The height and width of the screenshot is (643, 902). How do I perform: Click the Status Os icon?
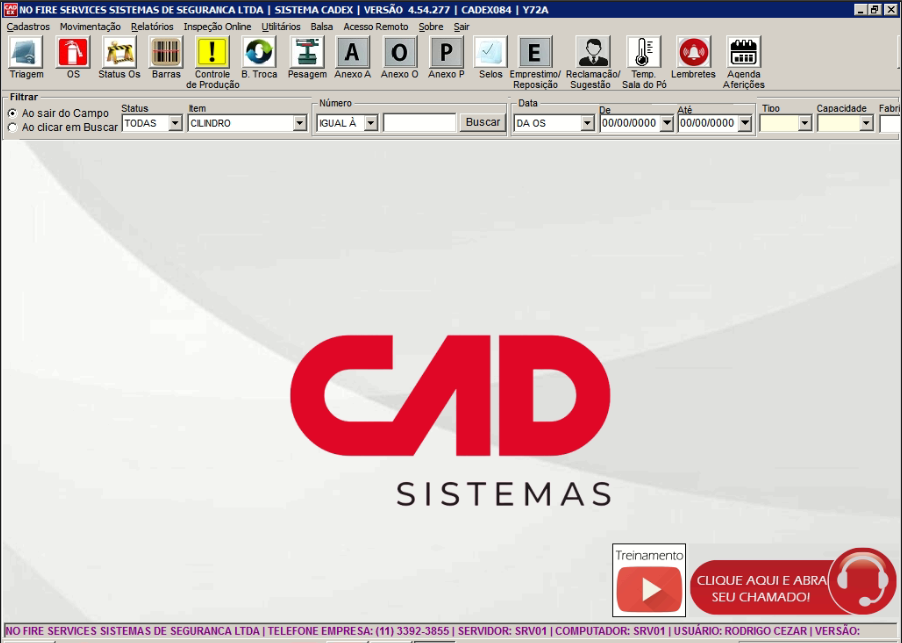(120, 52)
